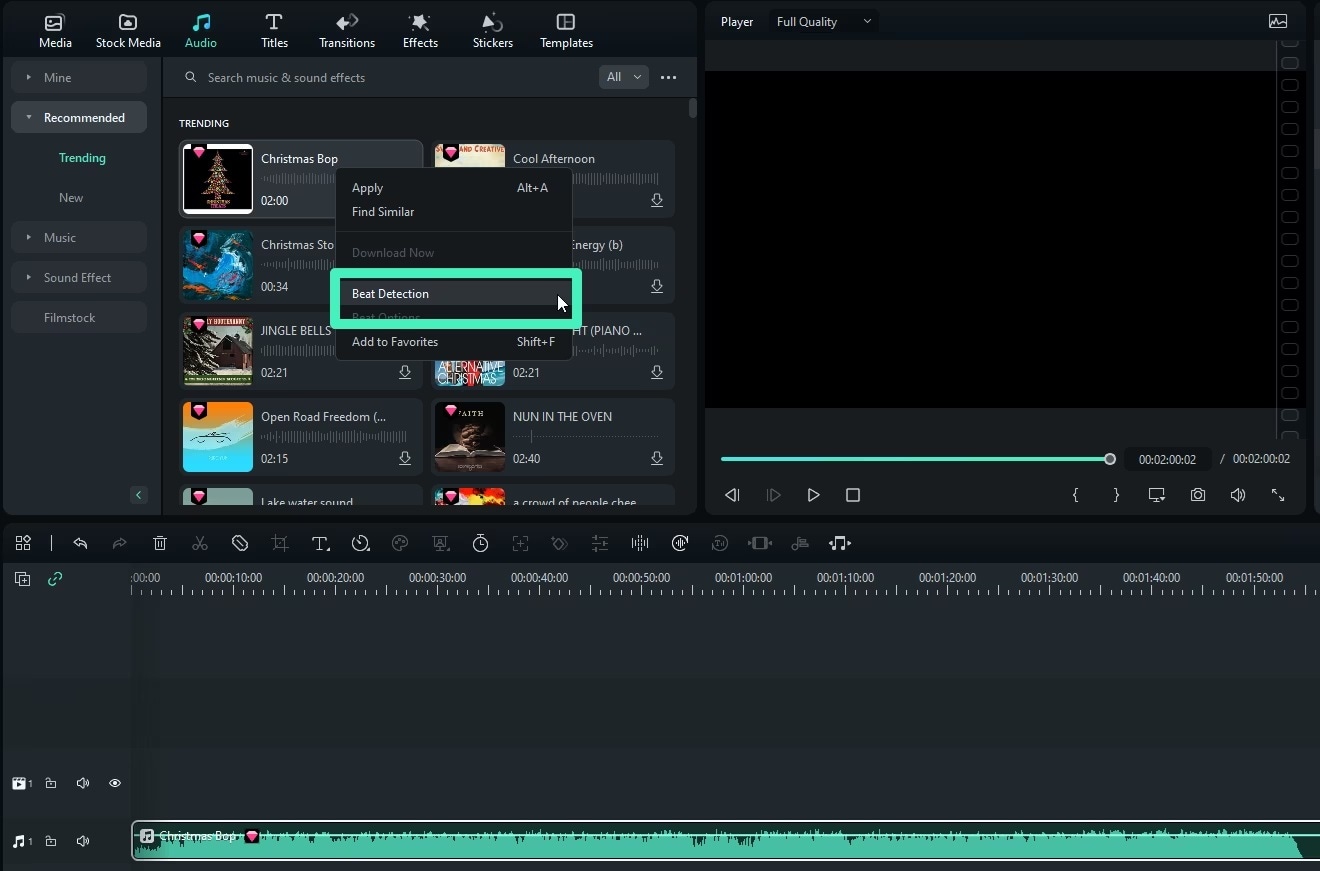
Task: Switch to the Stock Media tab
Action: [x=128, y=31]
